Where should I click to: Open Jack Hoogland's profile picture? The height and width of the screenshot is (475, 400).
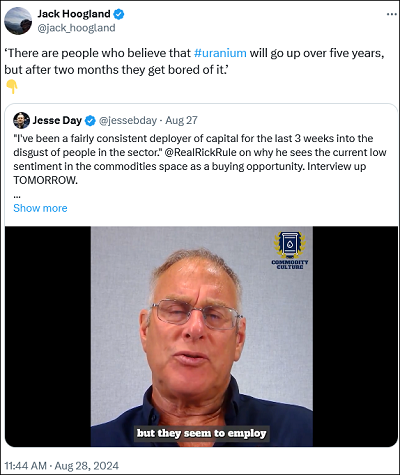point(18,21)
